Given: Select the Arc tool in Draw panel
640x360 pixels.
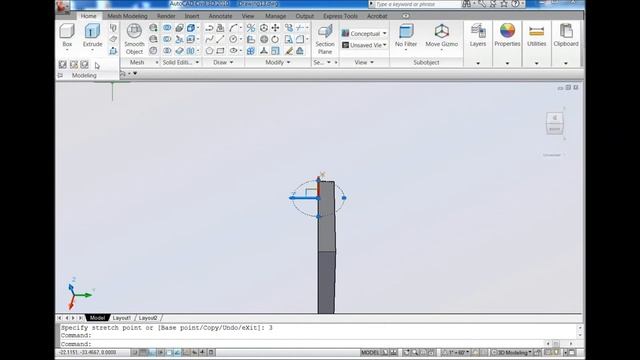Looking at the screenshot, I should [x=233, y=28].
